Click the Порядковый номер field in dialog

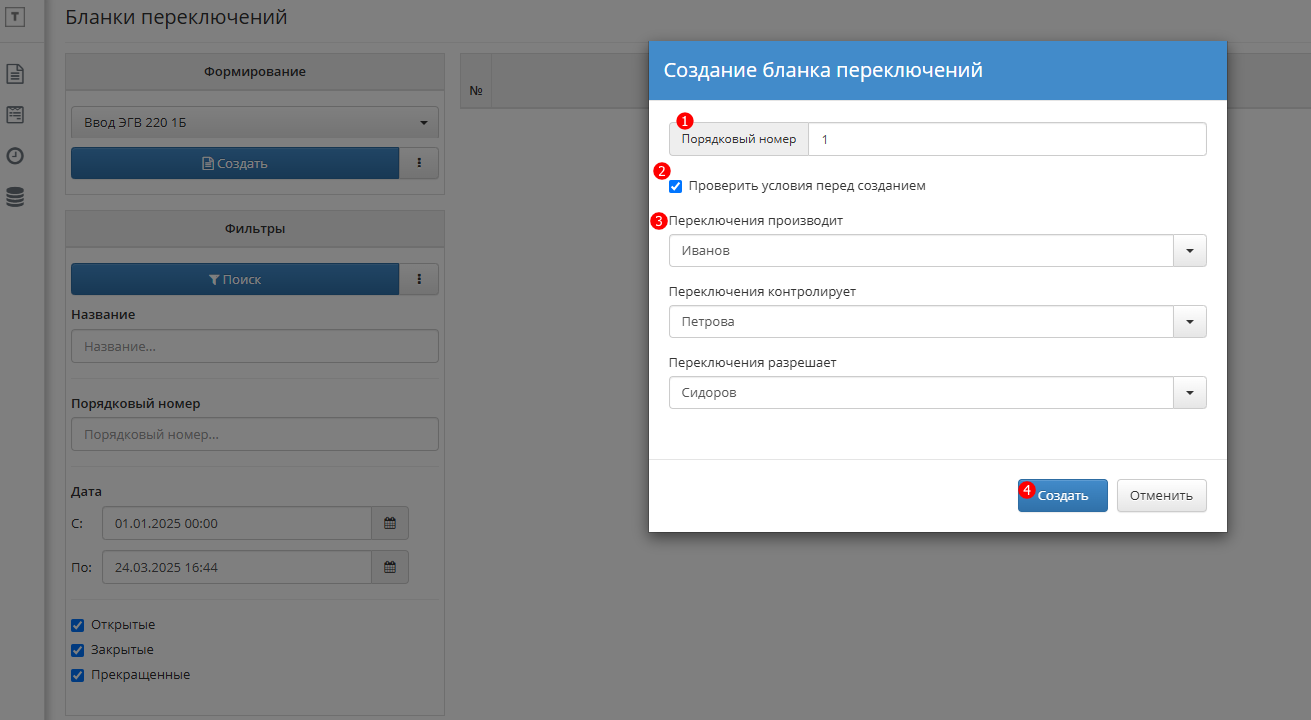[1007, 139]
